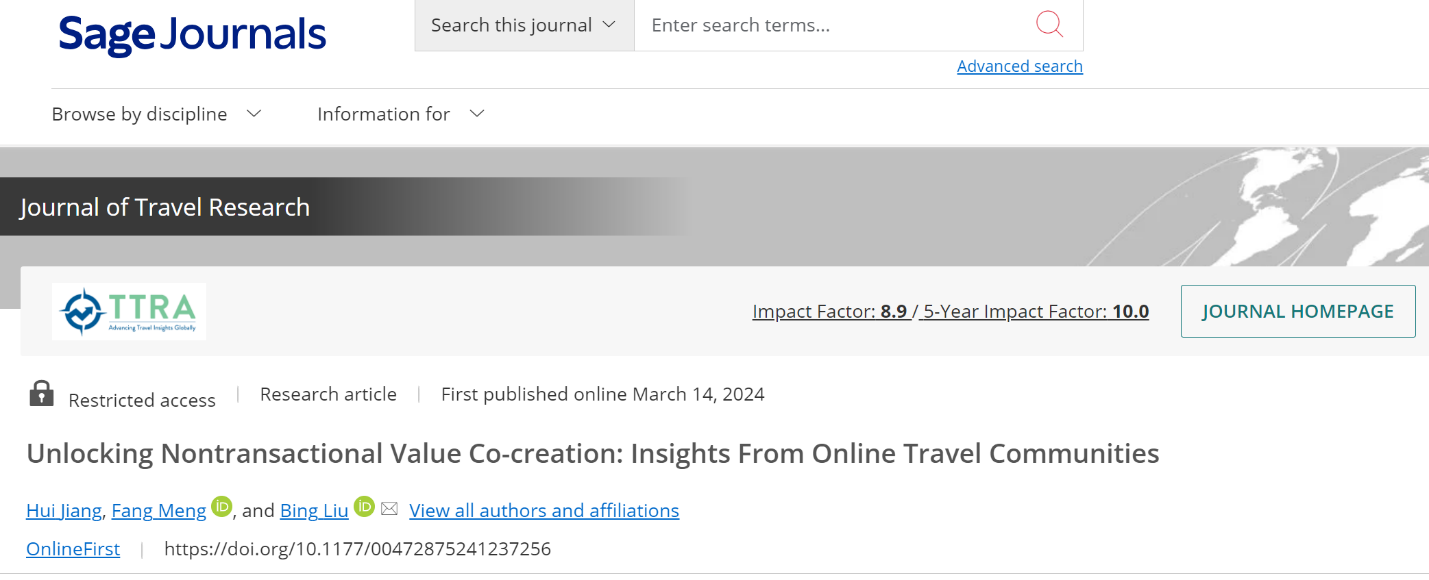Expand the Information for menu
This screenshot has height=580, width=1429.
pos(400,114)
